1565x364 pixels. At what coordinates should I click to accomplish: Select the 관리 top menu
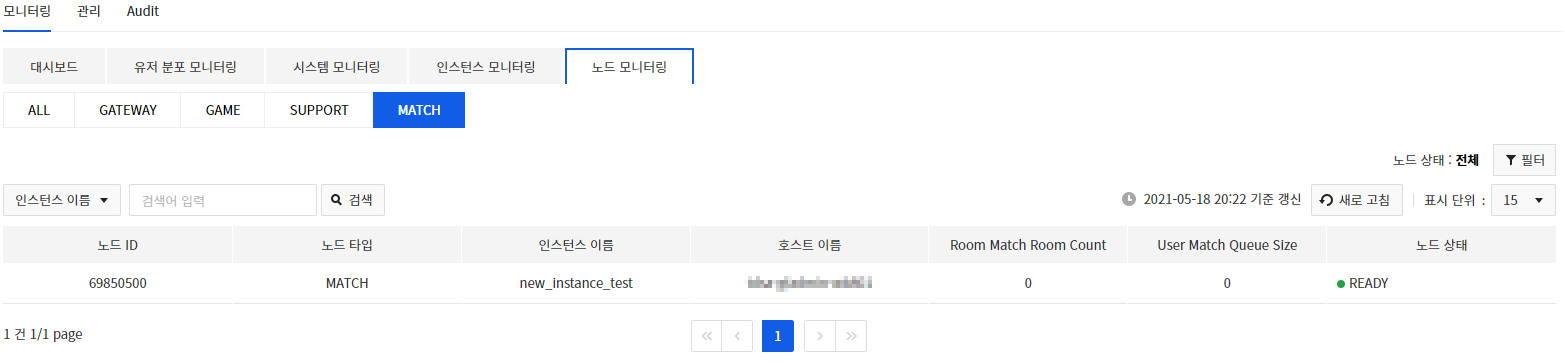tap(89, 12)
